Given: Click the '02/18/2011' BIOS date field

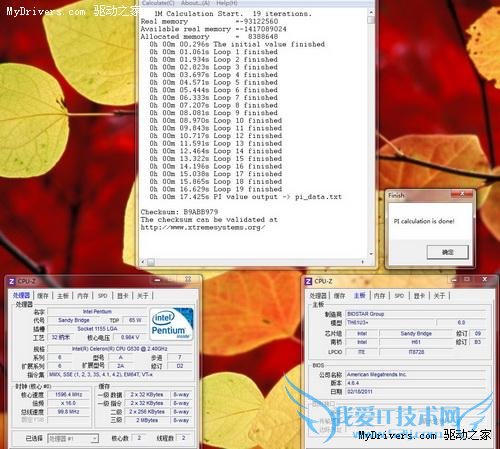Looking at the screenshot, I should pos(416,392).
